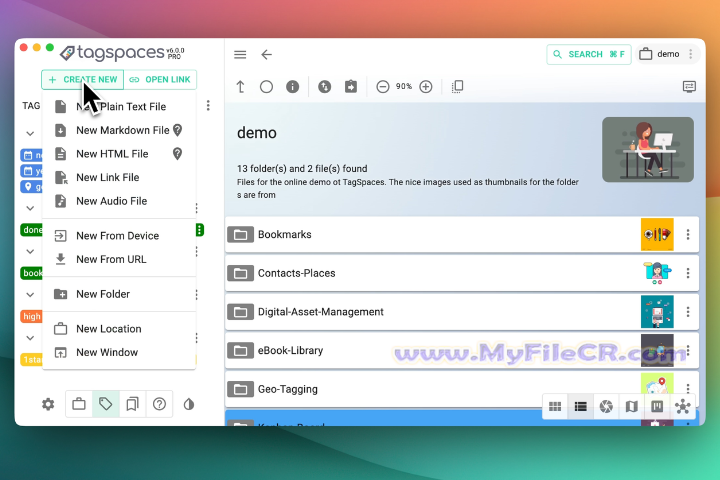
Task: Open the hamburger menu icon
Action: click(x=240, y=55)
